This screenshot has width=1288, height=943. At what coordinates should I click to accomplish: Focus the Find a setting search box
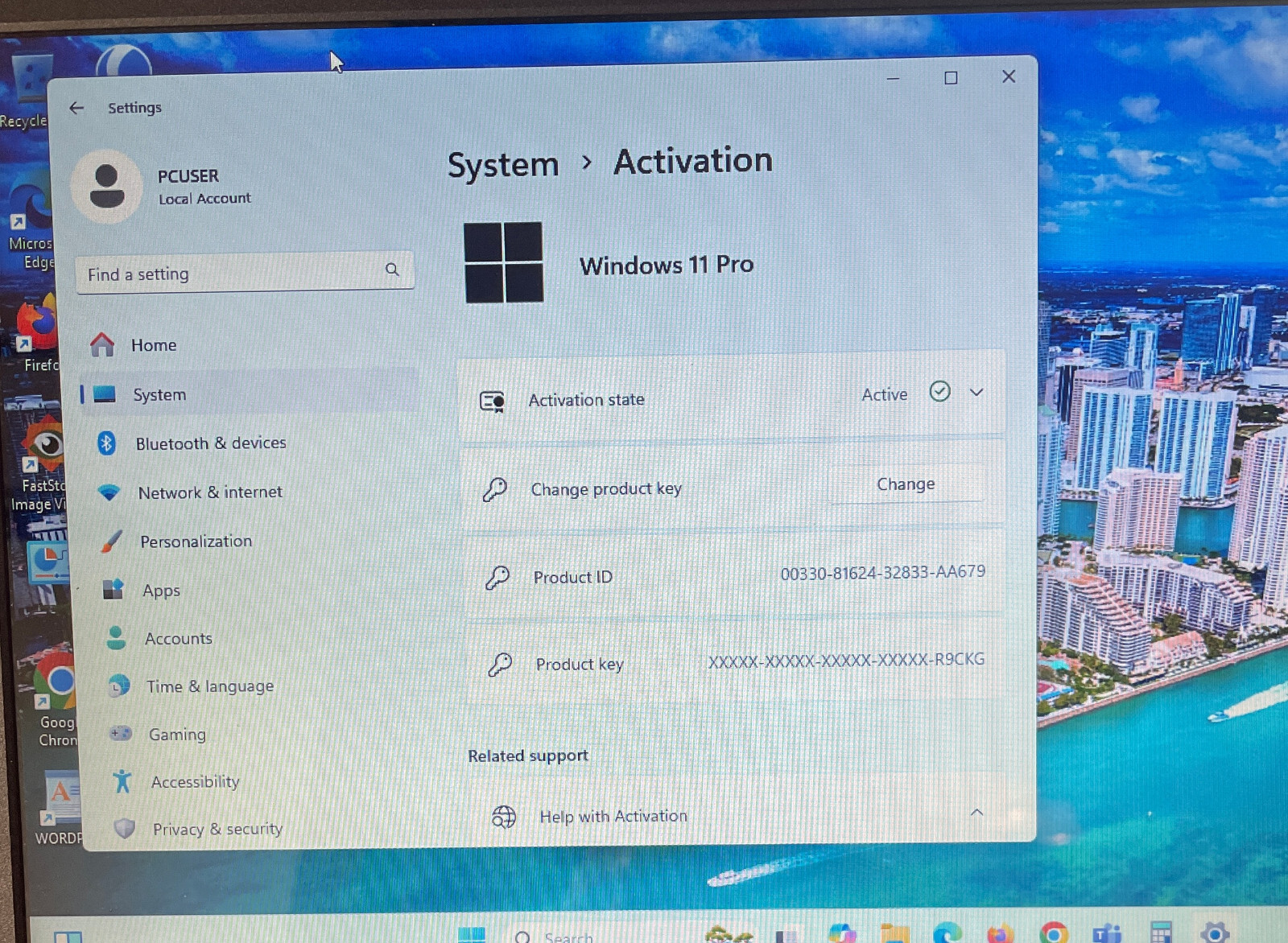[x=245, y=273]
